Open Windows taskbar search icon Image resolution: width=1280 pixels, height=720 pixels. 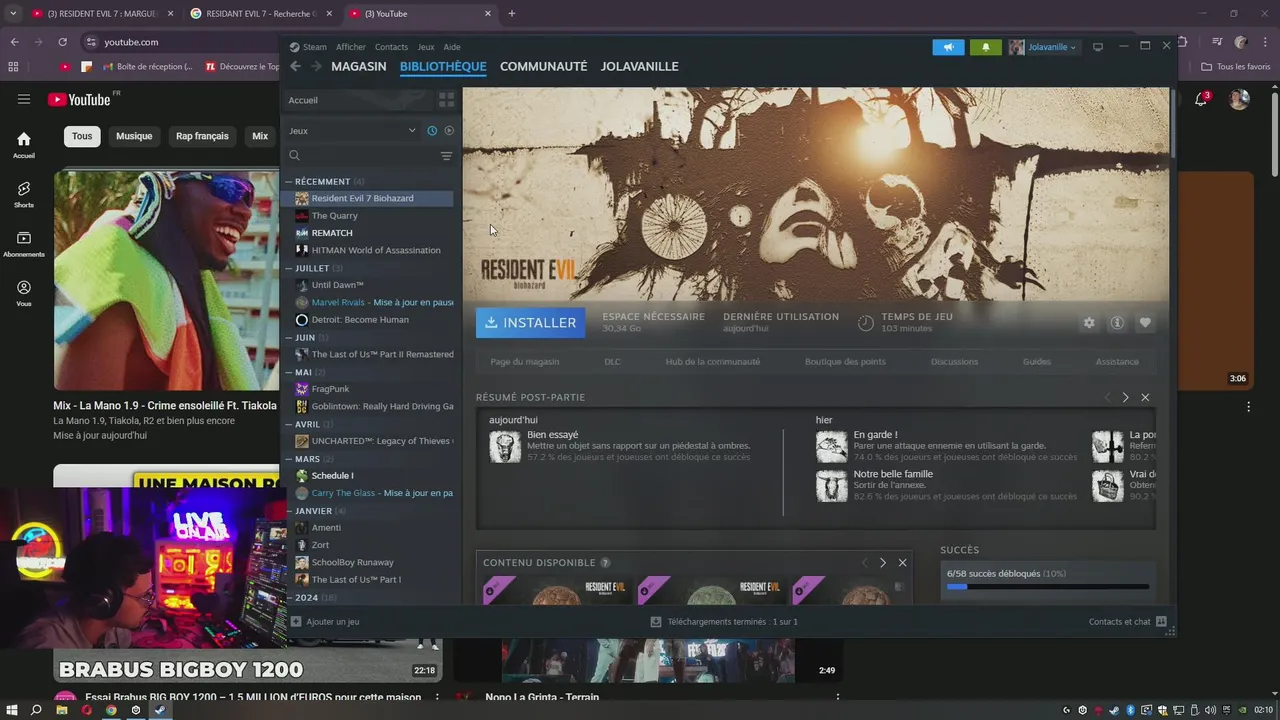tap(36, 710)
